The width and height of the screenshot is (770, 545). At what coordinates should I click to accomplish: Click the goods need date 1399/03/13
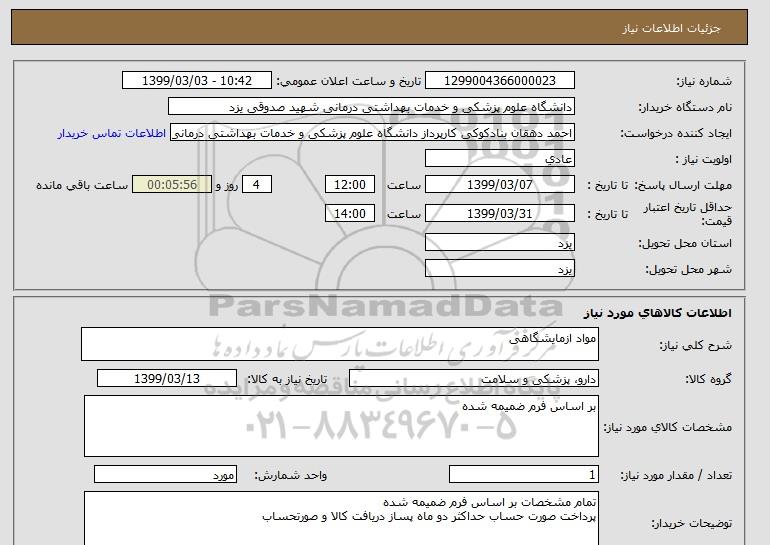[167, 379]
